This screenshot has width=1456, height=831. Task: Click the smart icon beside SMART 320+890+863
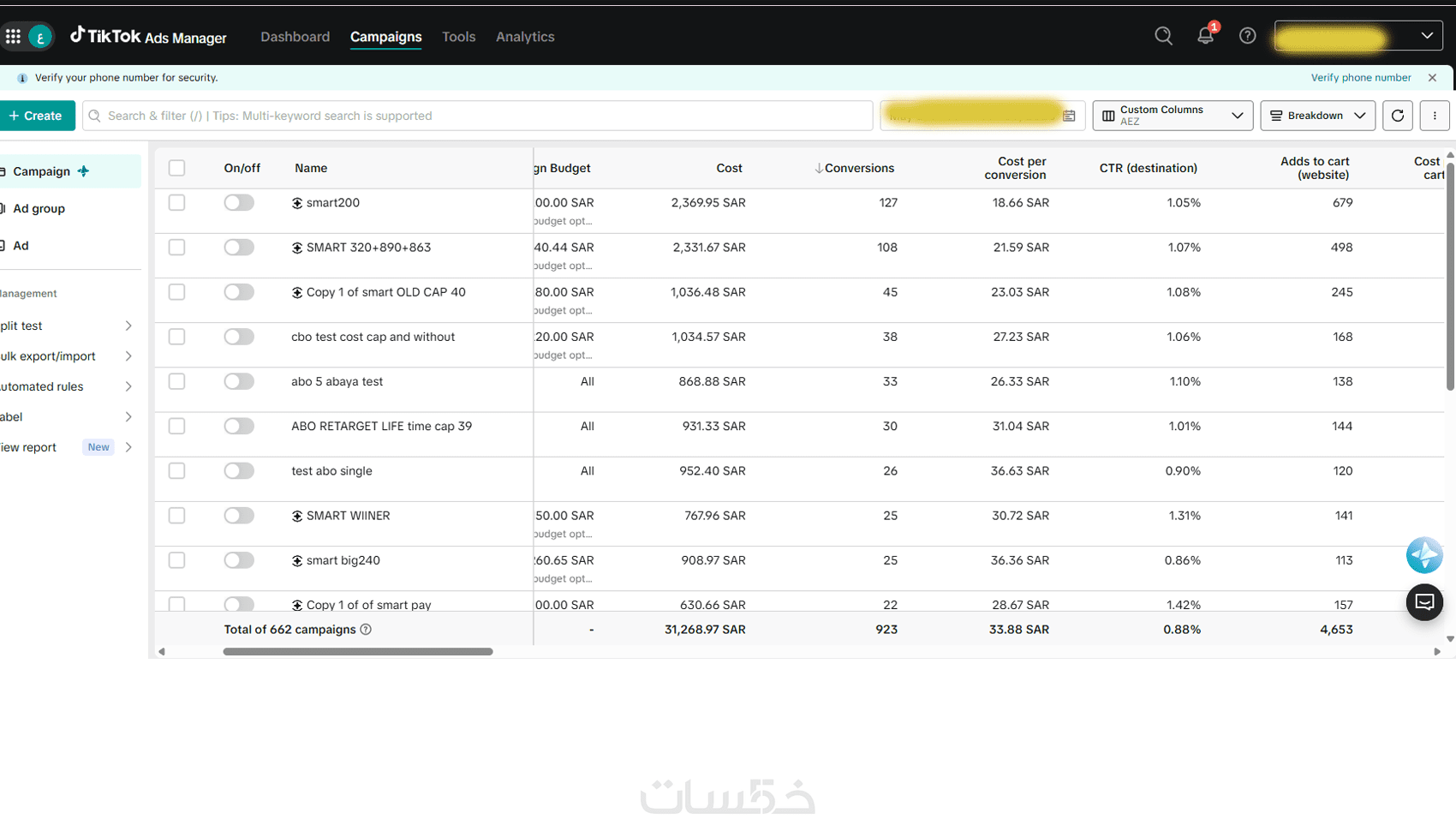tap(297, 248)
